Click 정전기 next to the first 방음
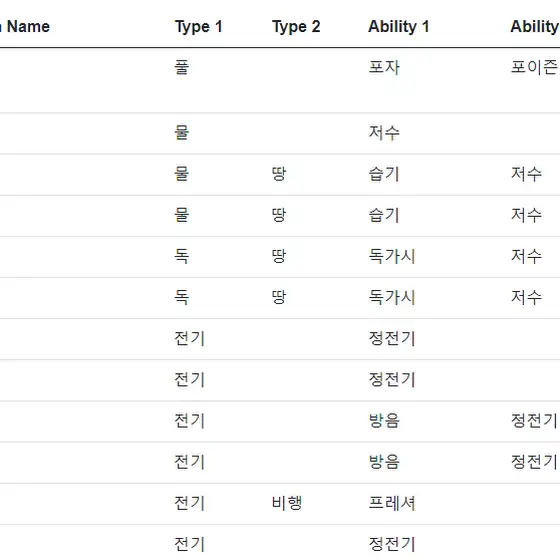The width and height of the screenshot is (560, 560). (535, 421)
